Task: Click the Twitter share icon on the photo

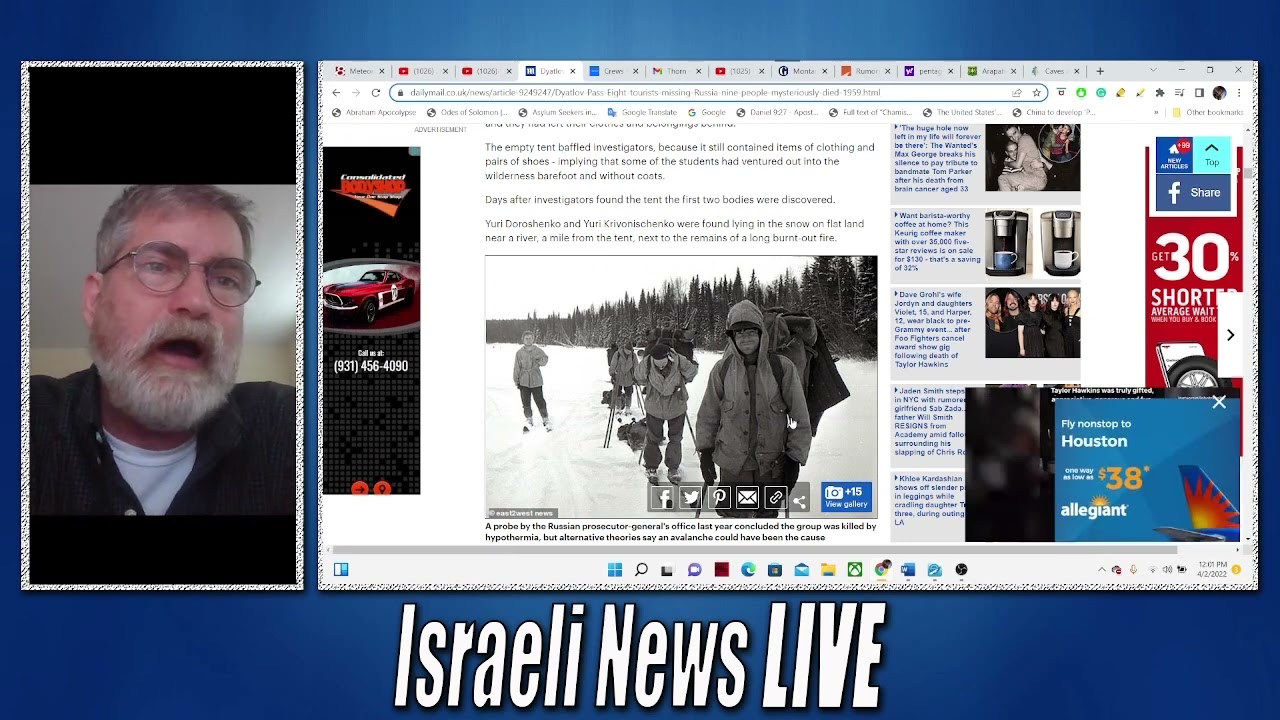Action: pyautogui.click(x=691, y=498)
